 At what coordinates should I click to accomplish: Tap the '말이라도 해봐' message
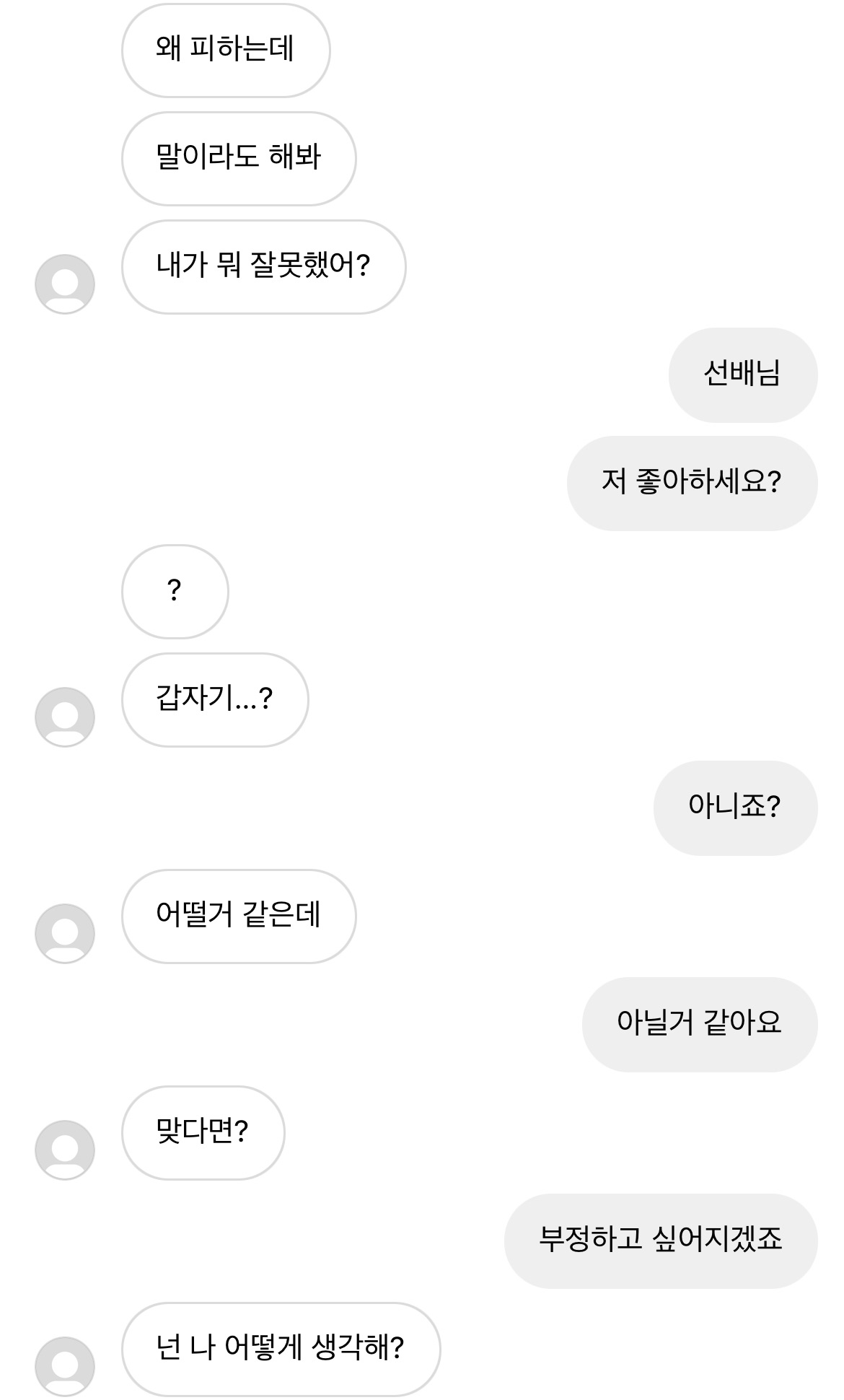238,158
